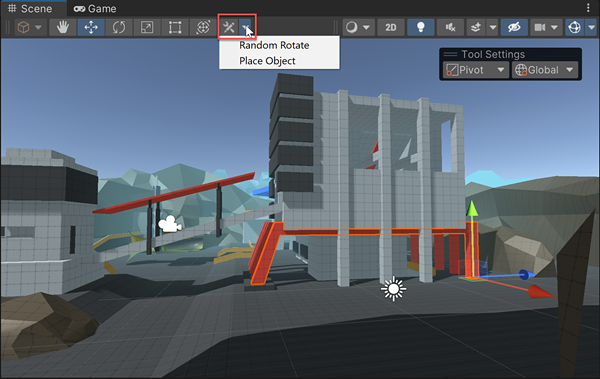Open the camera settings dropdown arrow
The image size is (600, 379).
tap(554, 27)
